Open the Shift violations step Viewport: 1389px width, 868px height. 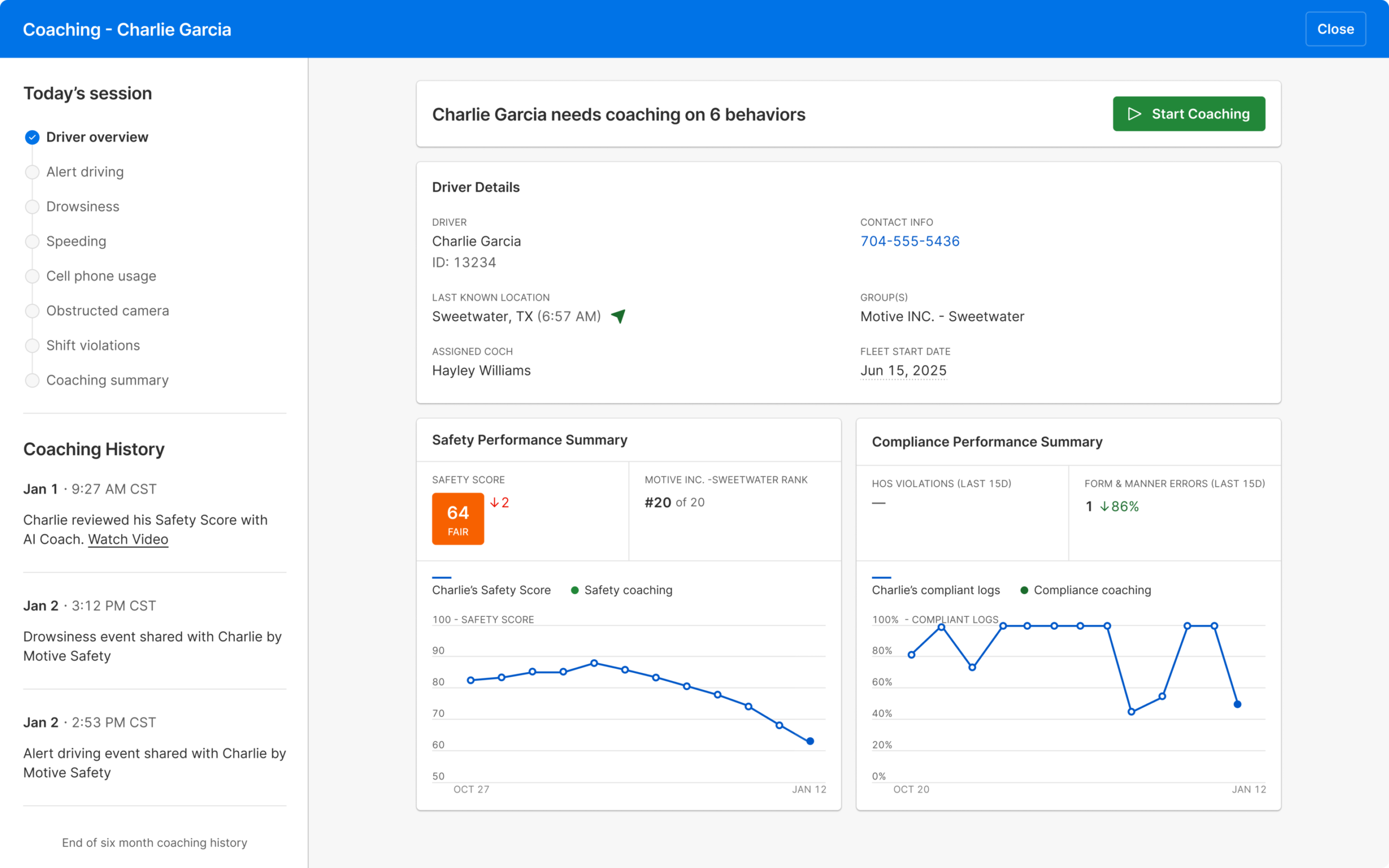coord(93,346)
